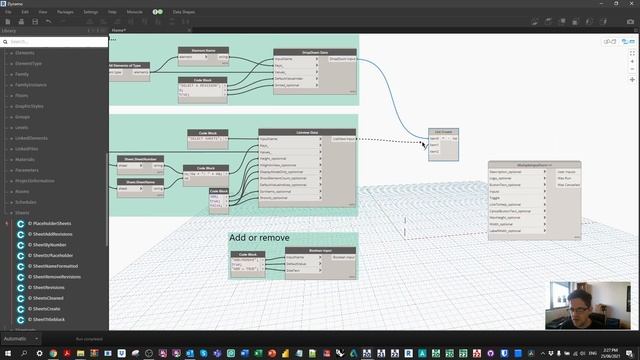Click the Schedules category text in library
640x360 pixels.
click(26, 202)
